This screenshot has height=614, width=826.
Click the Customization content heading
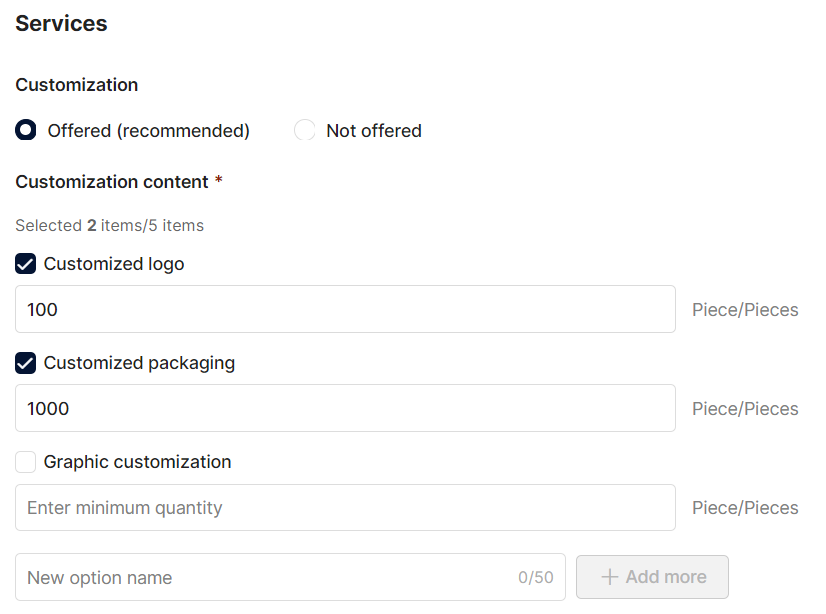pyautogui.click(x=112, y=182)
